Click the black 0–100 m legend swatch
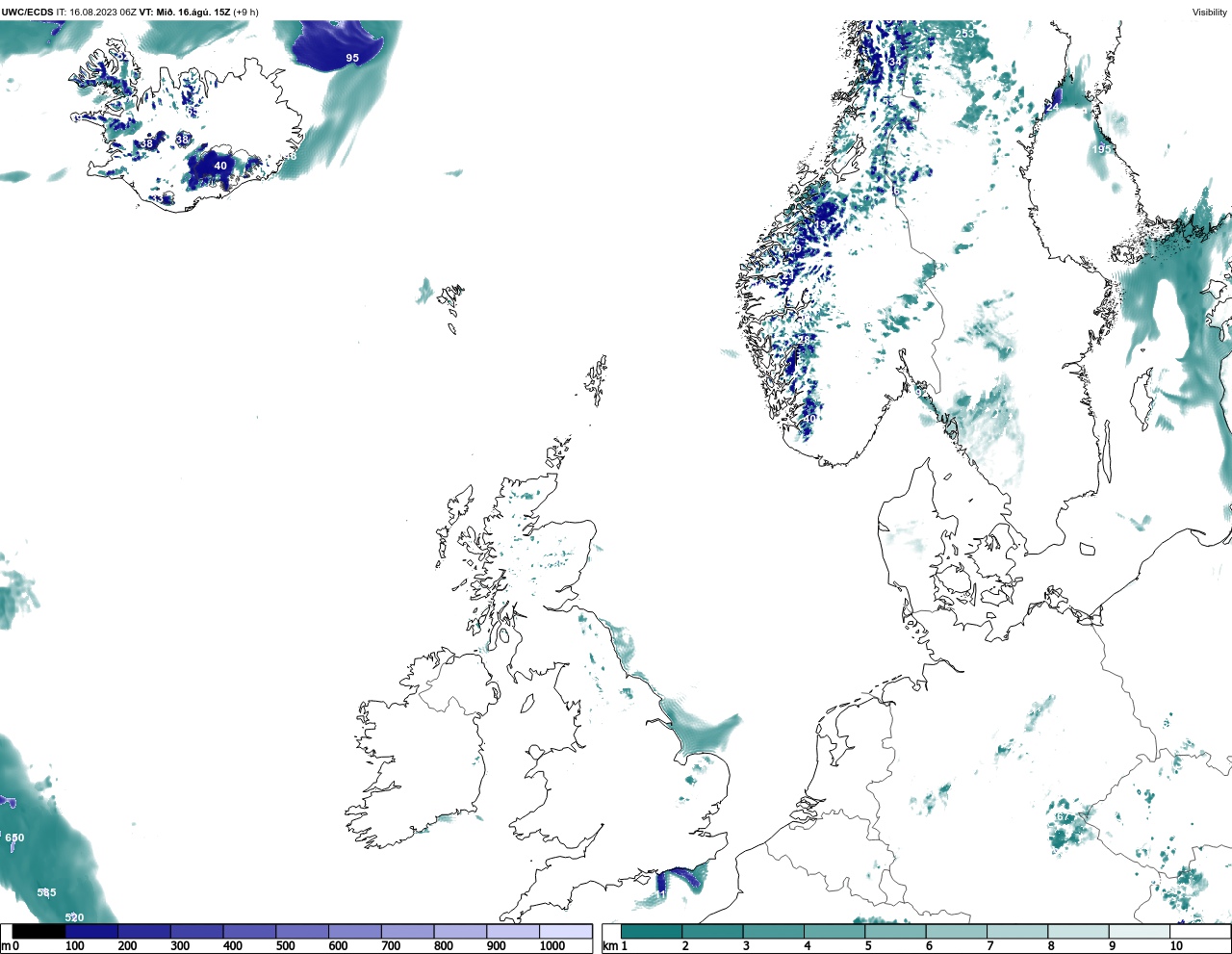The width and height of the screenshot is (1232, 954). 38,932
